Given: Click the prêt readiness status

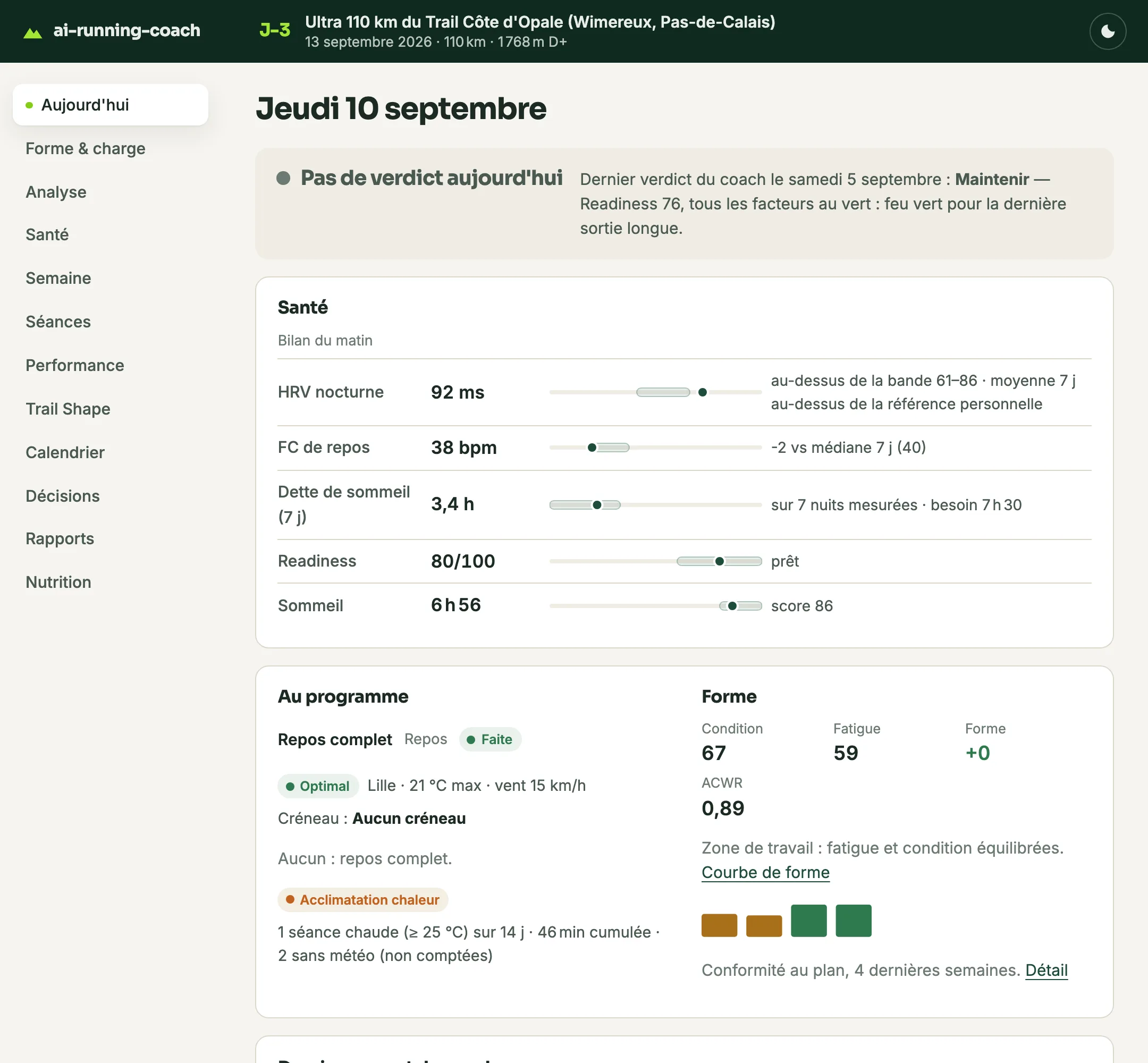Looking at the screenshot, I should pyautogui.click(x=785, y=561).
